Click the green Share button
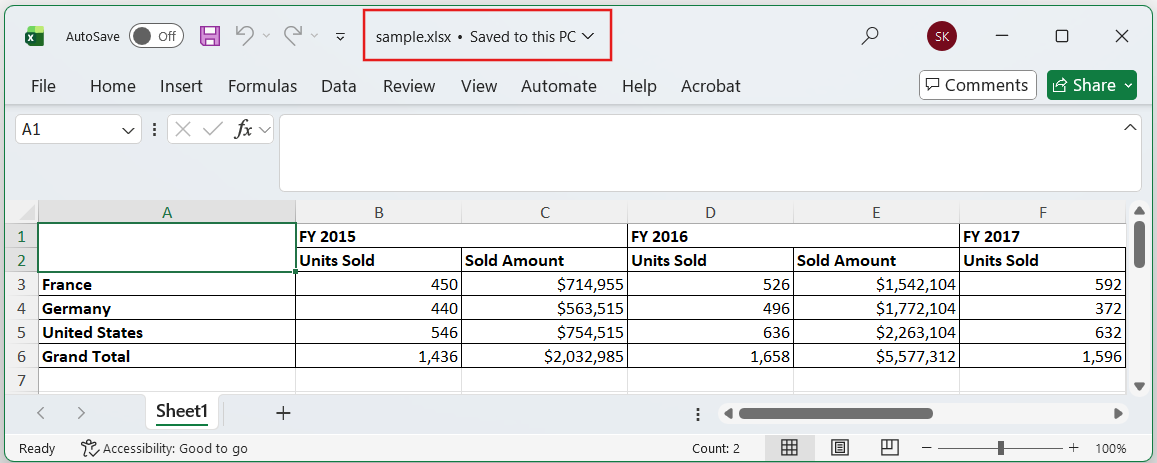 coord(1091,85)
